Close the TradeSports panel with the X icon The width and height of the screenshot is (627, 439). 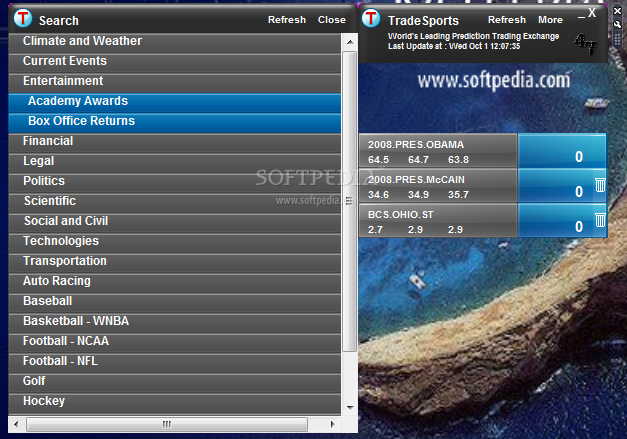coord(592,13)
